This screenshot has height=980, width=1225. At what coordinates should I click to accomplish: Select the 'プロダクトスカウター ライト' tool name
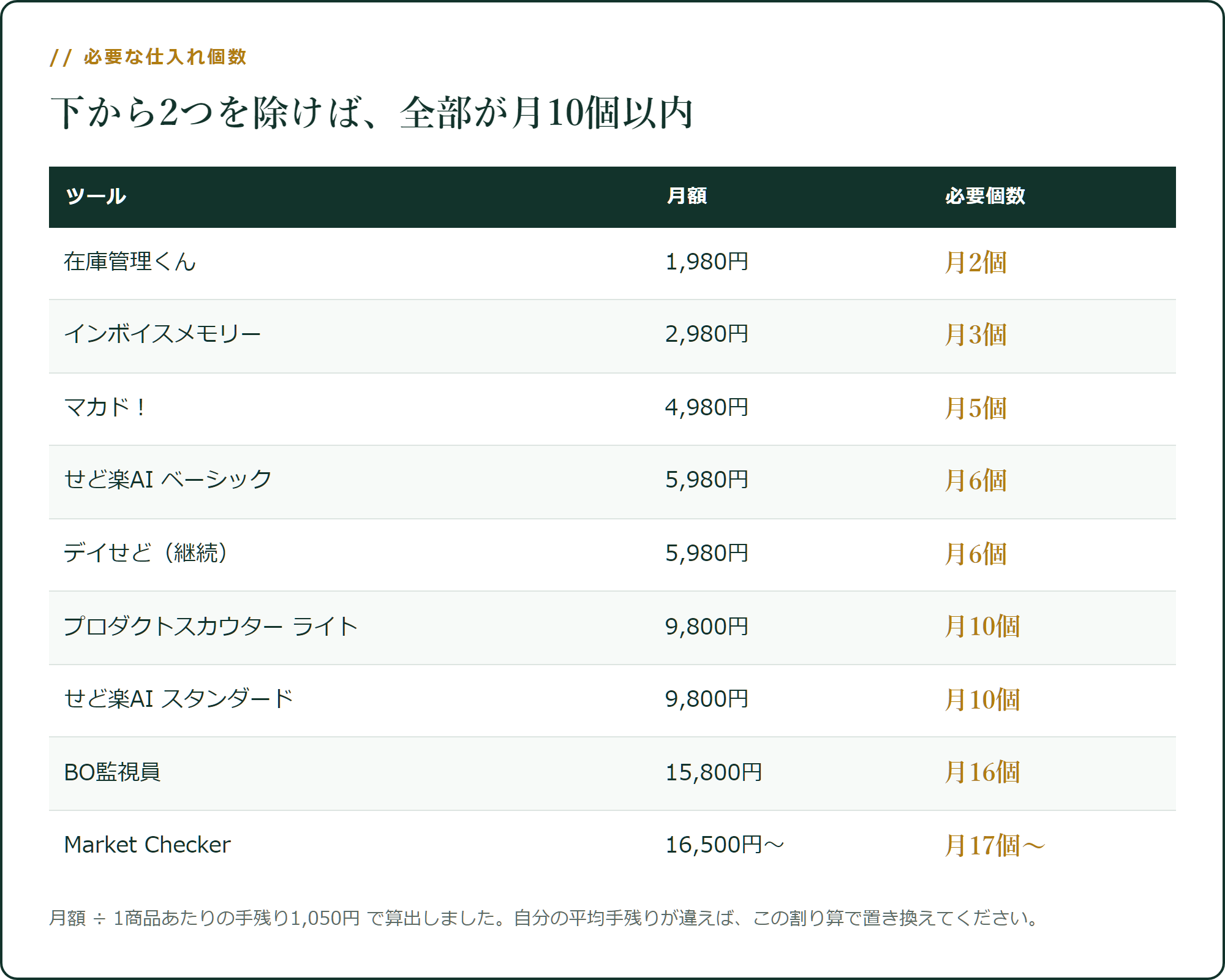211,627
